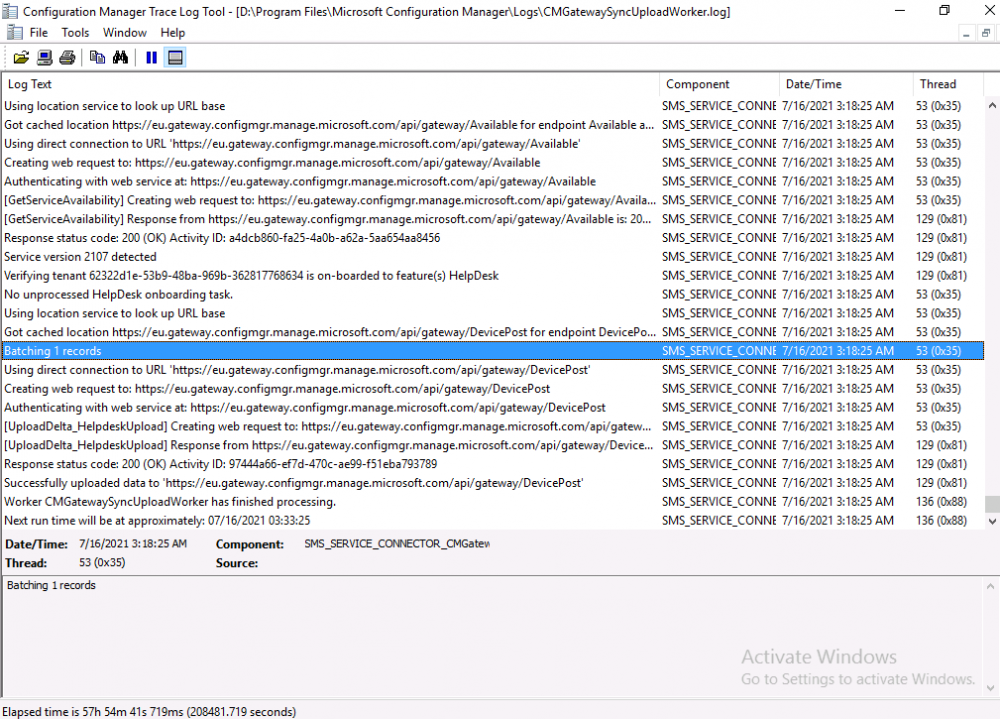Click the Component value SMS_SERVICE_CONNECTOR_CMGatew in details

tap(397, 544)
